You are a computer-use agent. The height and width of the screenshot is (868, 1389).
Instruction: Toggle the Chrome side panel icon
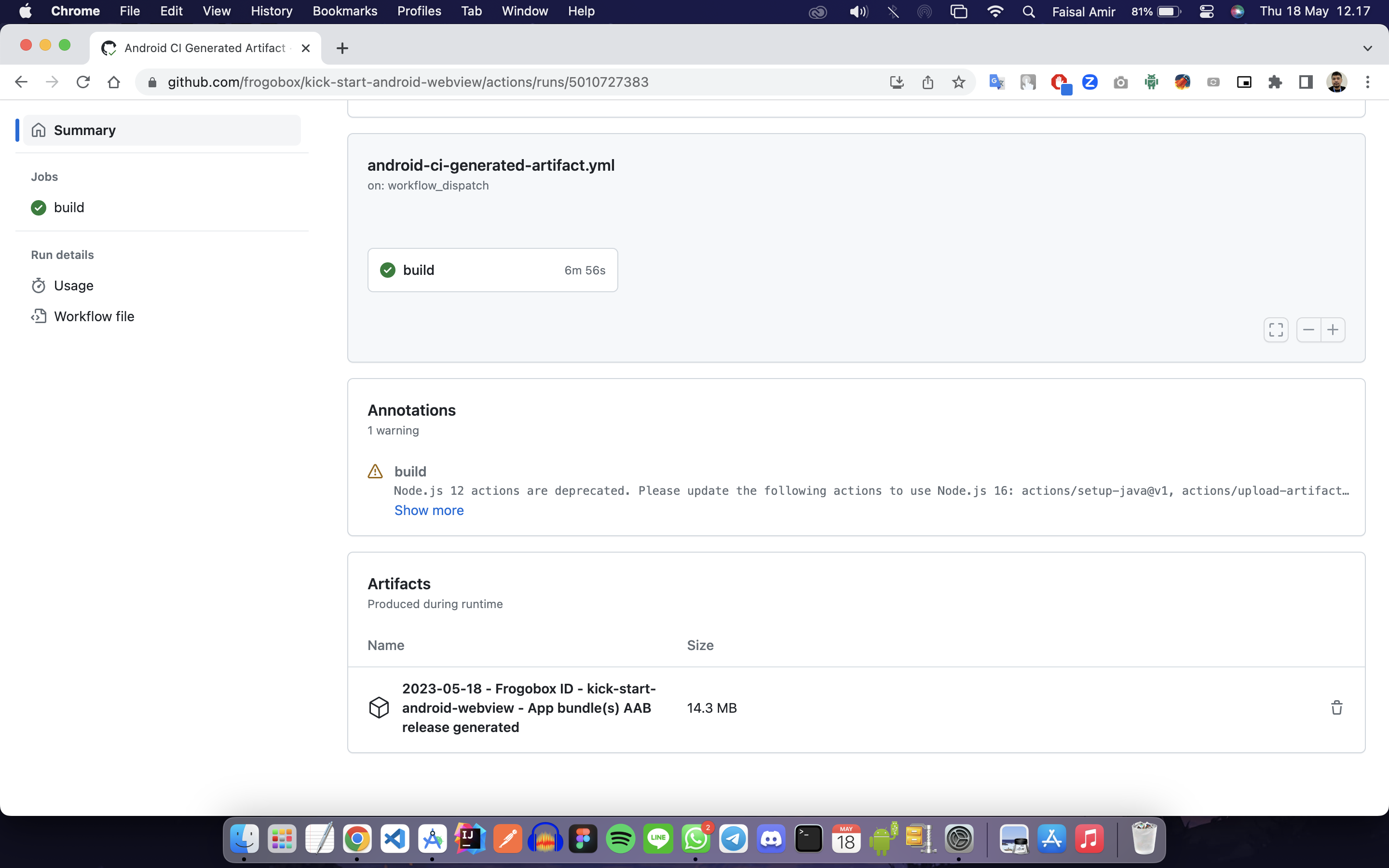(1306, 82)
